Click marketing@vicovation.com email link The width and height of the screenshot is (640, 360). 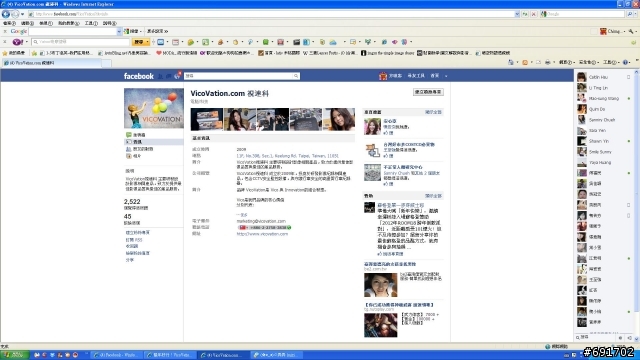click(x=261, y=221)
